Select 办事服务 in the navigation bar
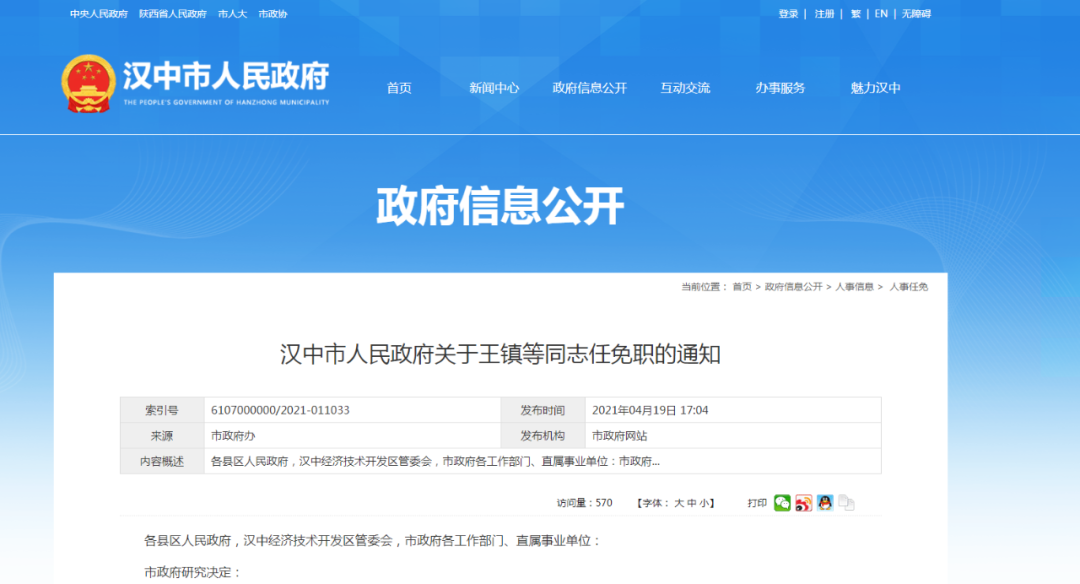1080x584 pixels. click(780, 88)
